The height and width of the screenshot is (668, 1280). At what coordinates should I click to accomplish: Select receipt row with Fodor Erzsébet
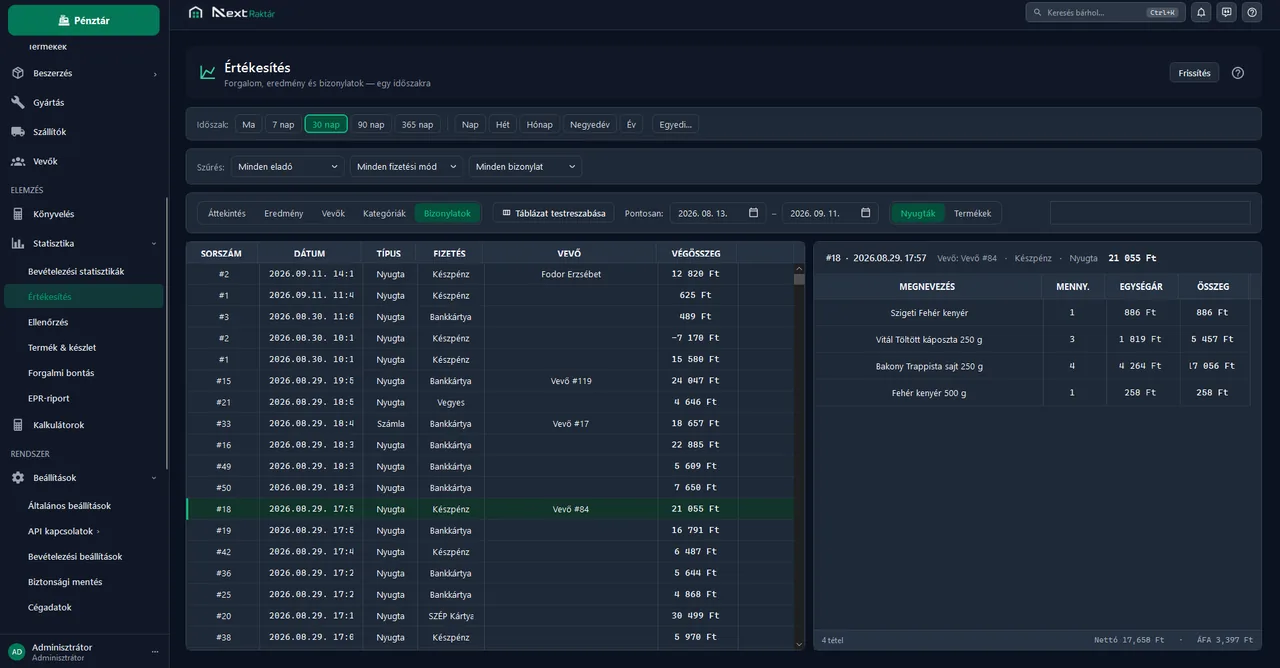coord(490,274)
